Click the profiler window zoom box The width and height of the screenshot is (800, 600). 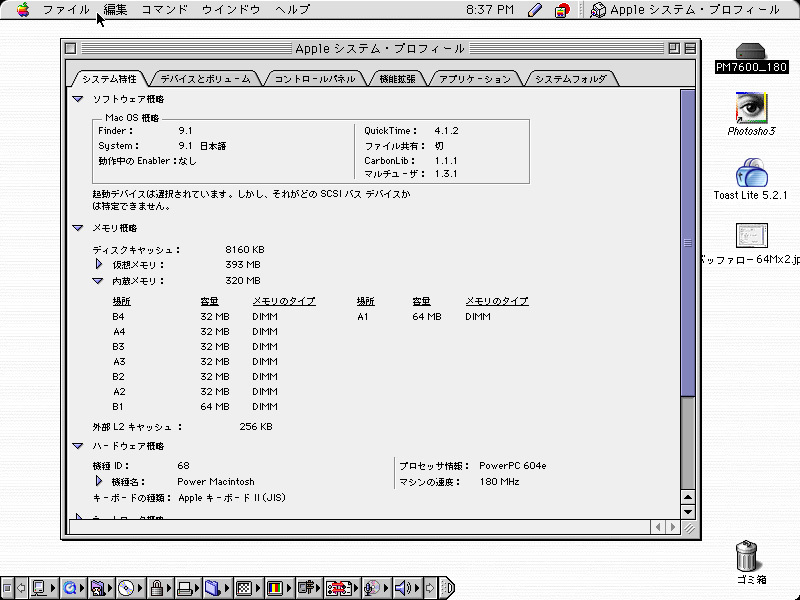(x=674, y=48)
